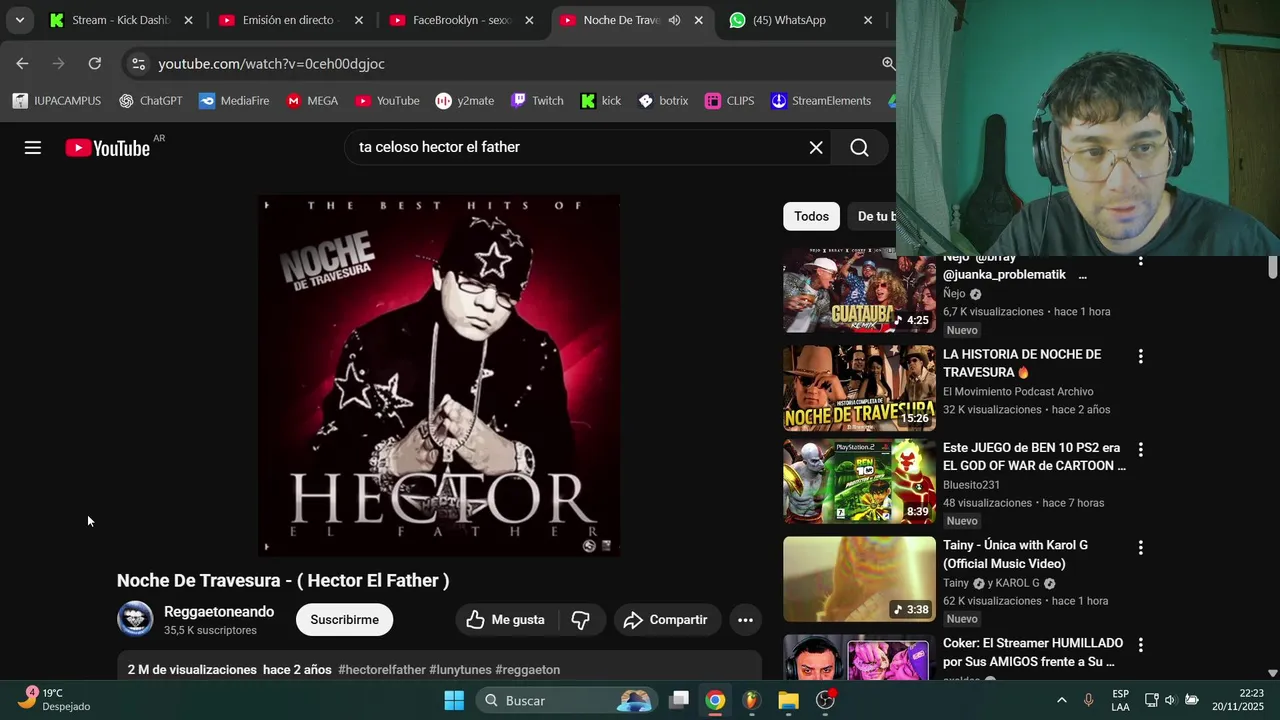
Task: Open LA HISTORIA DE NOCHE DE TRAVESURA thumbnail
Action: pyautogui.click(x=859, y=388)
